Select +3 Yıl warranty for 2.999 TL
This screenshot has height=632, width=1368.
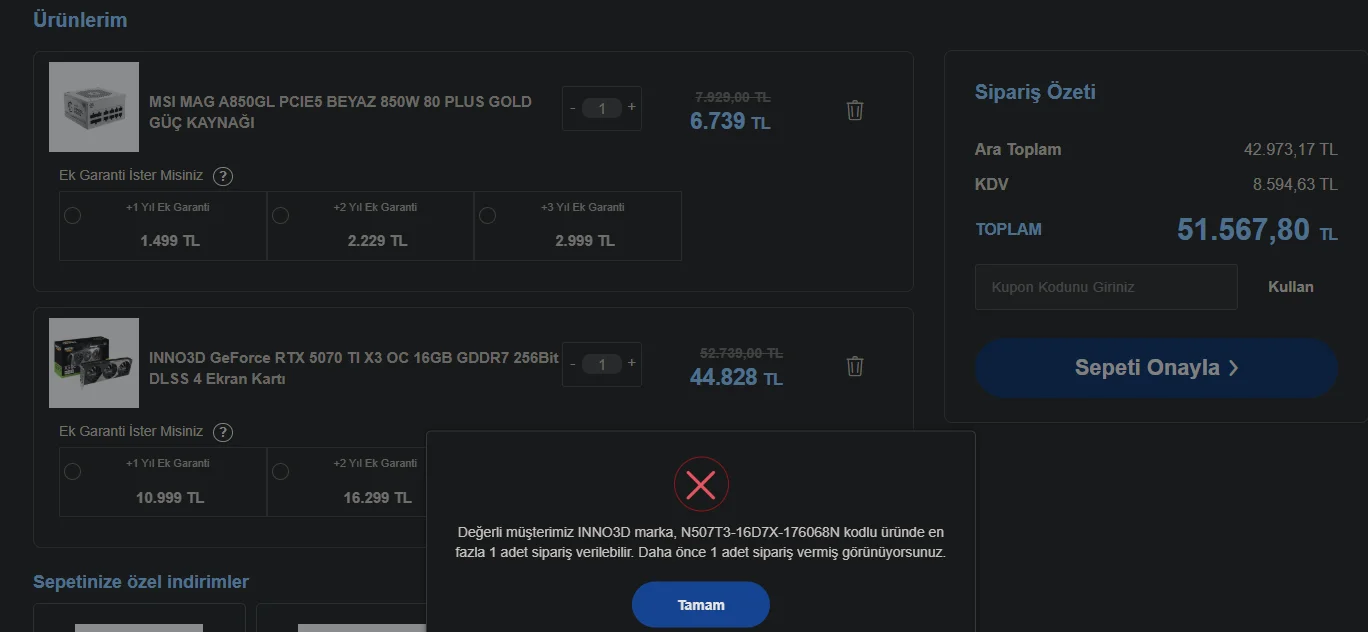488,215
